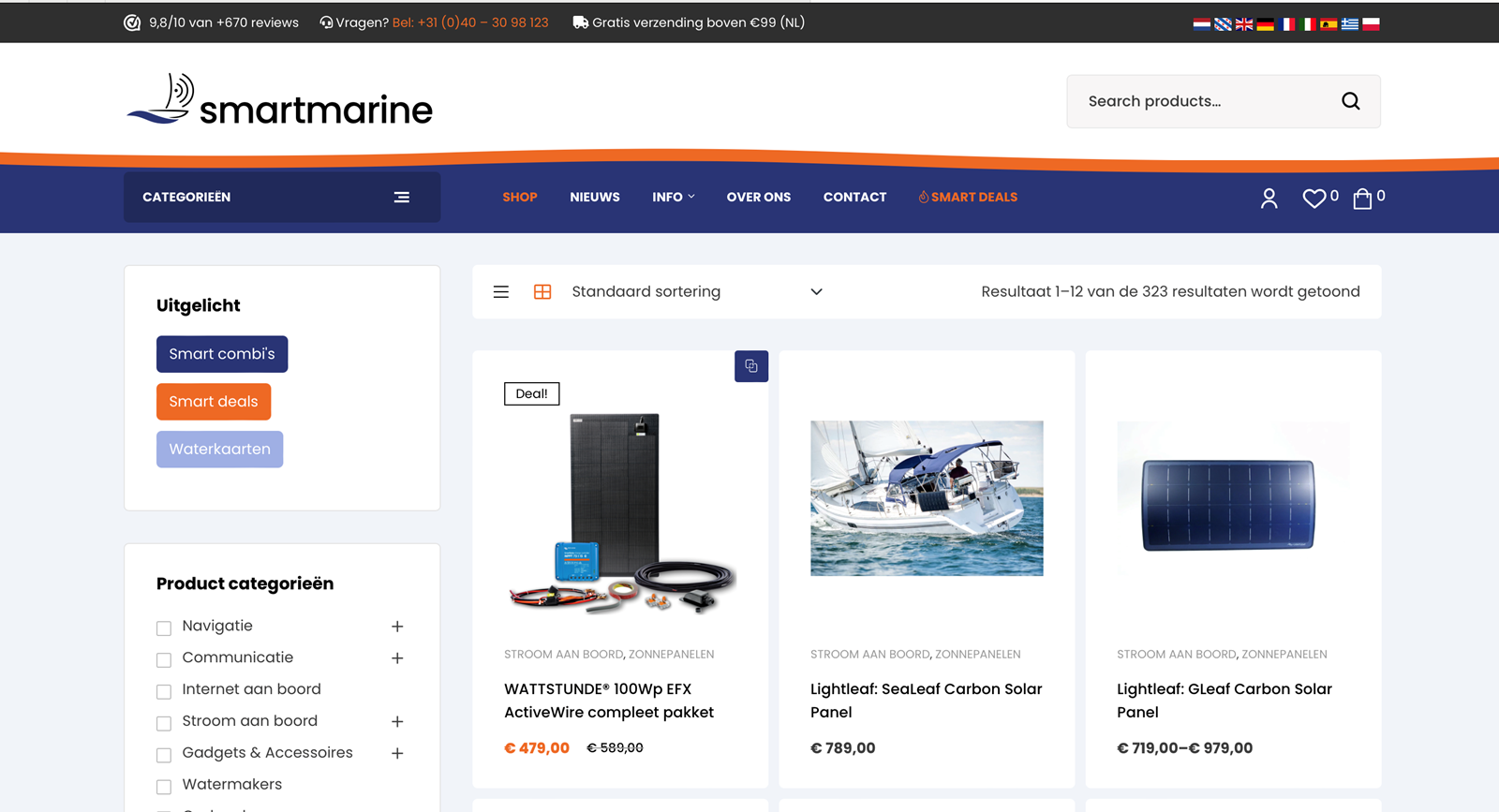Open the wishlist heart icon

(1313, 198)
